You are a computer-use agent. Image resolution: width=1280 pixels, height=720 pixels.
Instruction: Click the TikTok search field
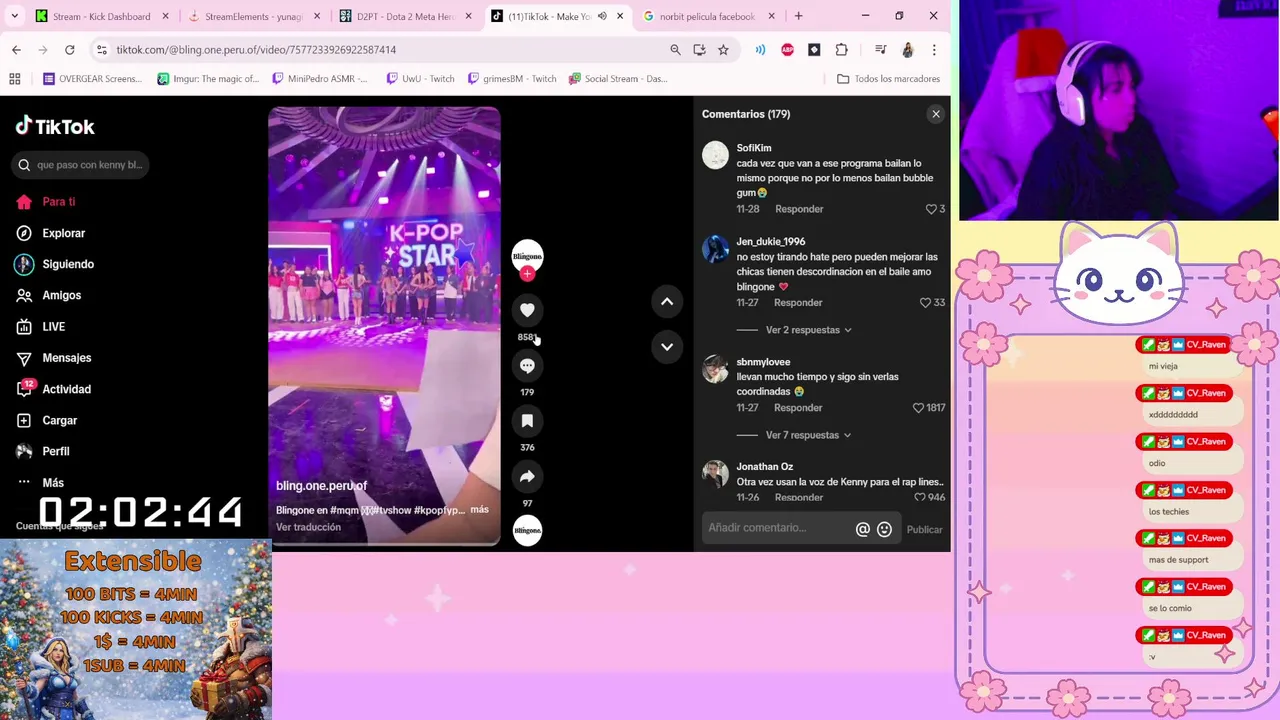point(82,165)
